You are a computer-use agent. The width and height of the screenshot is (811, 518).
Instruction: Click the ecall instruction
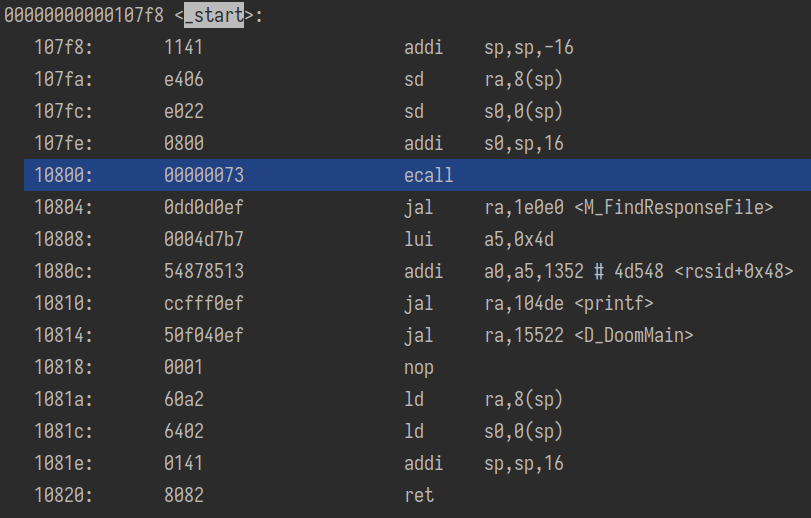[x=428, y=175]
